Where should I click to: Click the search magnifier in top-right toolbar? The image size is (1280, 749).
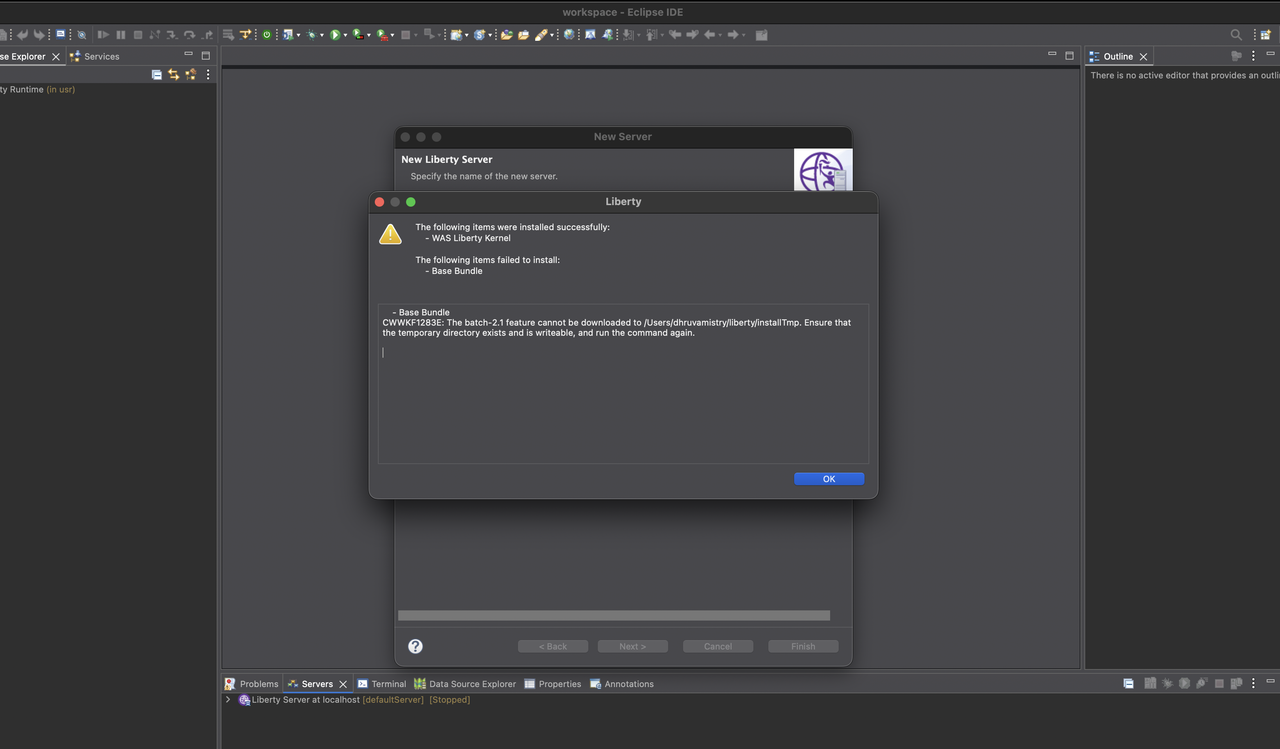coord(1237,35)
